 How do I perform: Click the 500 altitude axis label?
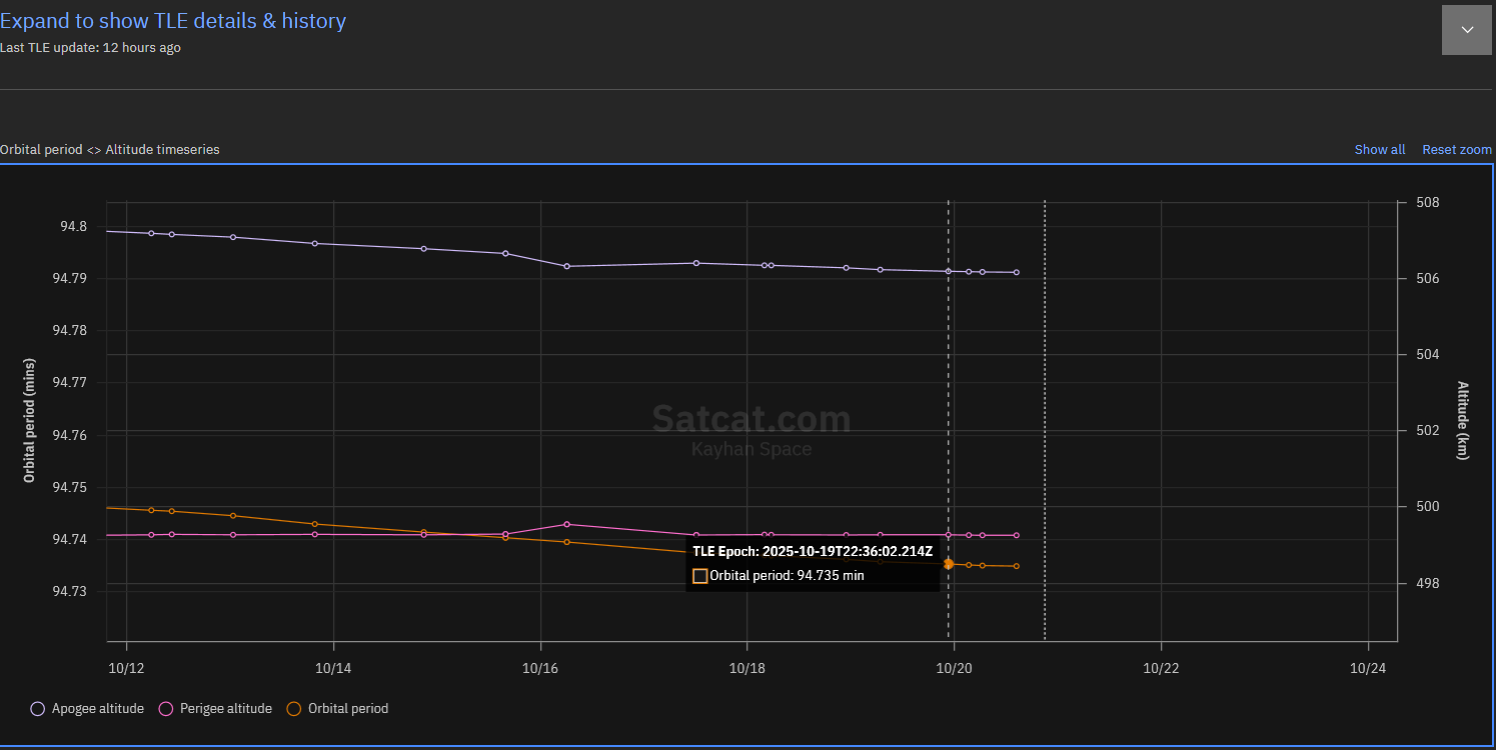1427,507
